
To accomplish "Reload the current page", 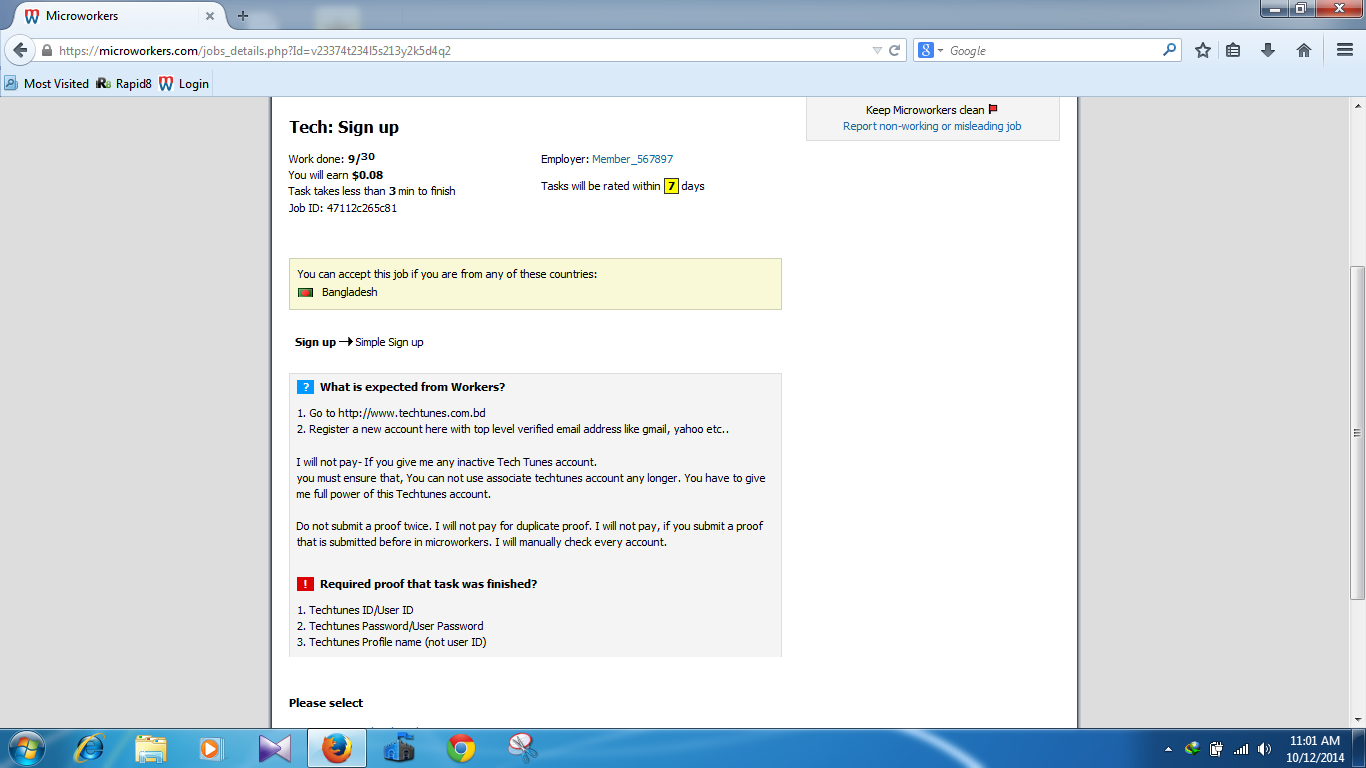I will 895,50.
